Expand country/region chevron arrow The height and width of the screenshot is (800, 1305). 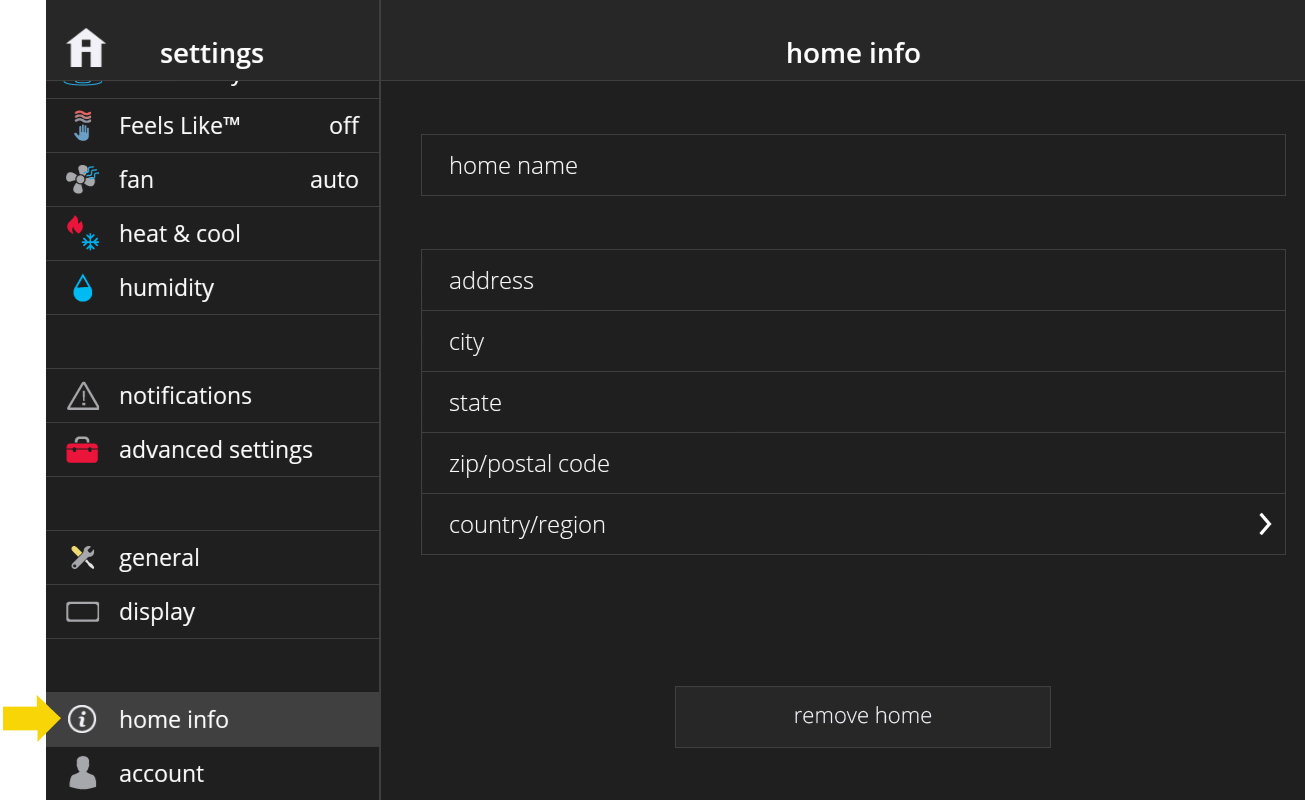[x=1264, y=524]
